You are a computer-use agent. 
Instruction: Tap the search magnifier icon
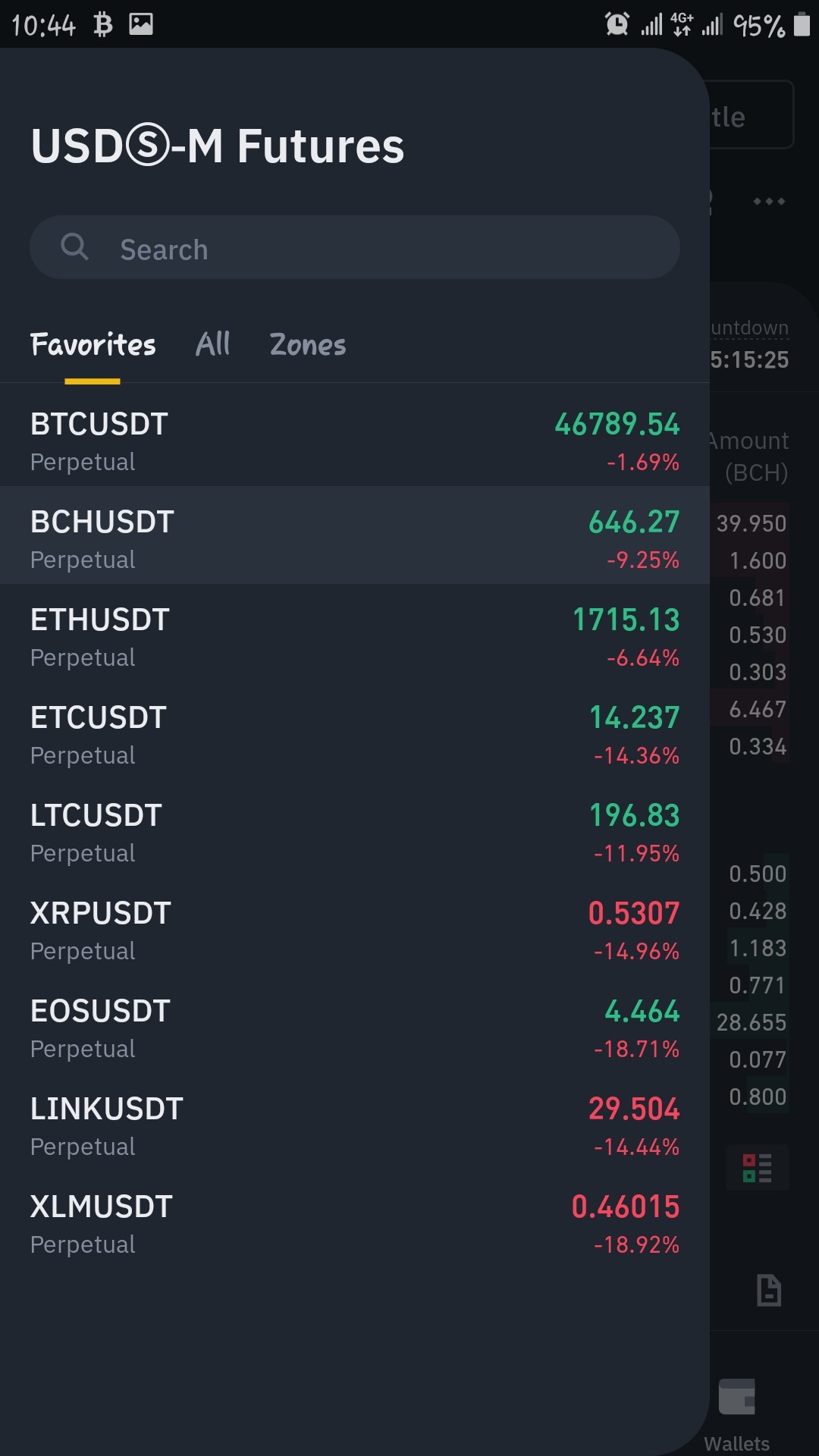74,246
